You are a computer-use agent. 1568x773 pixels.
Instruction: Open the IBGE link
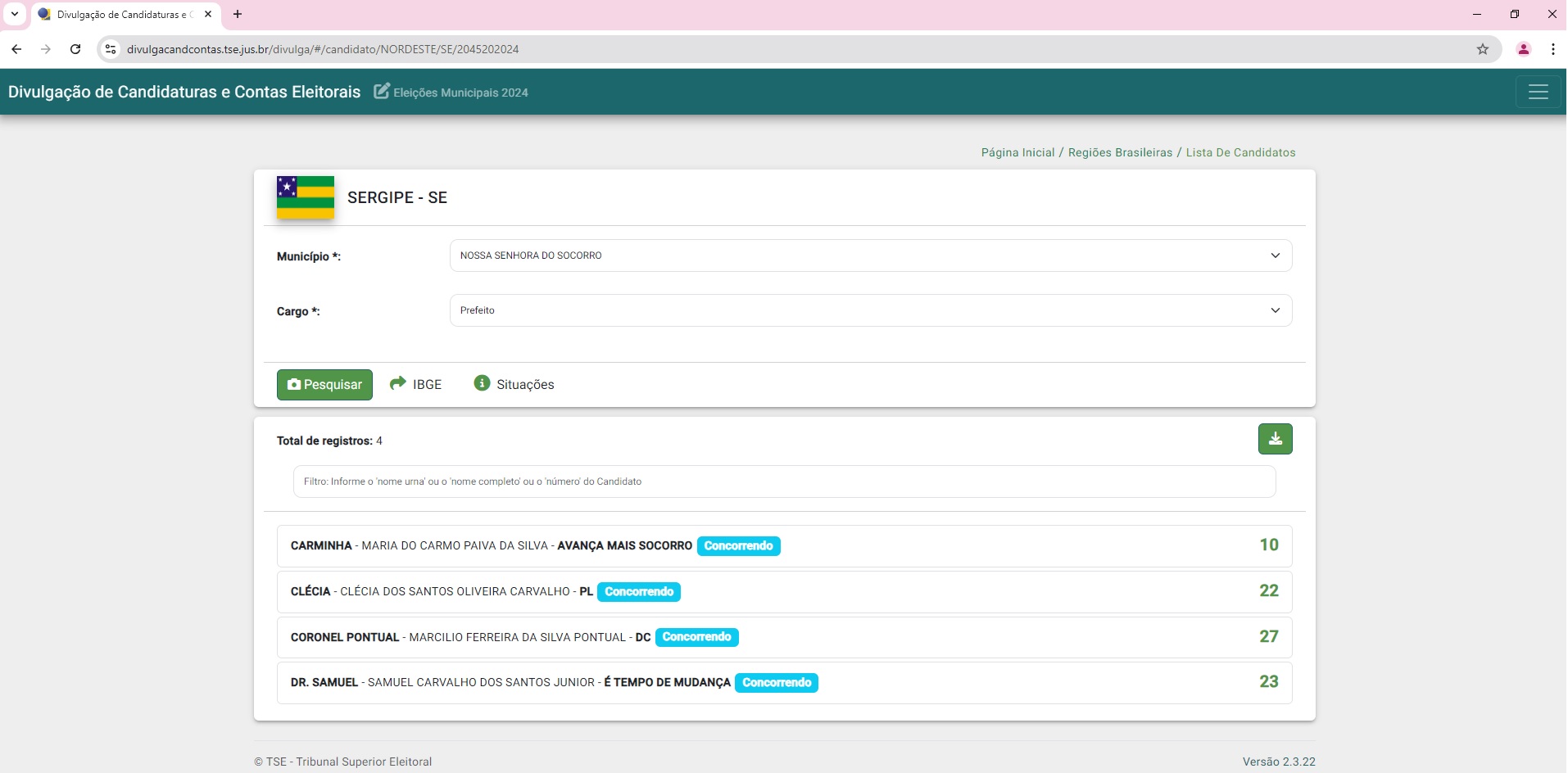pos(427,385)
